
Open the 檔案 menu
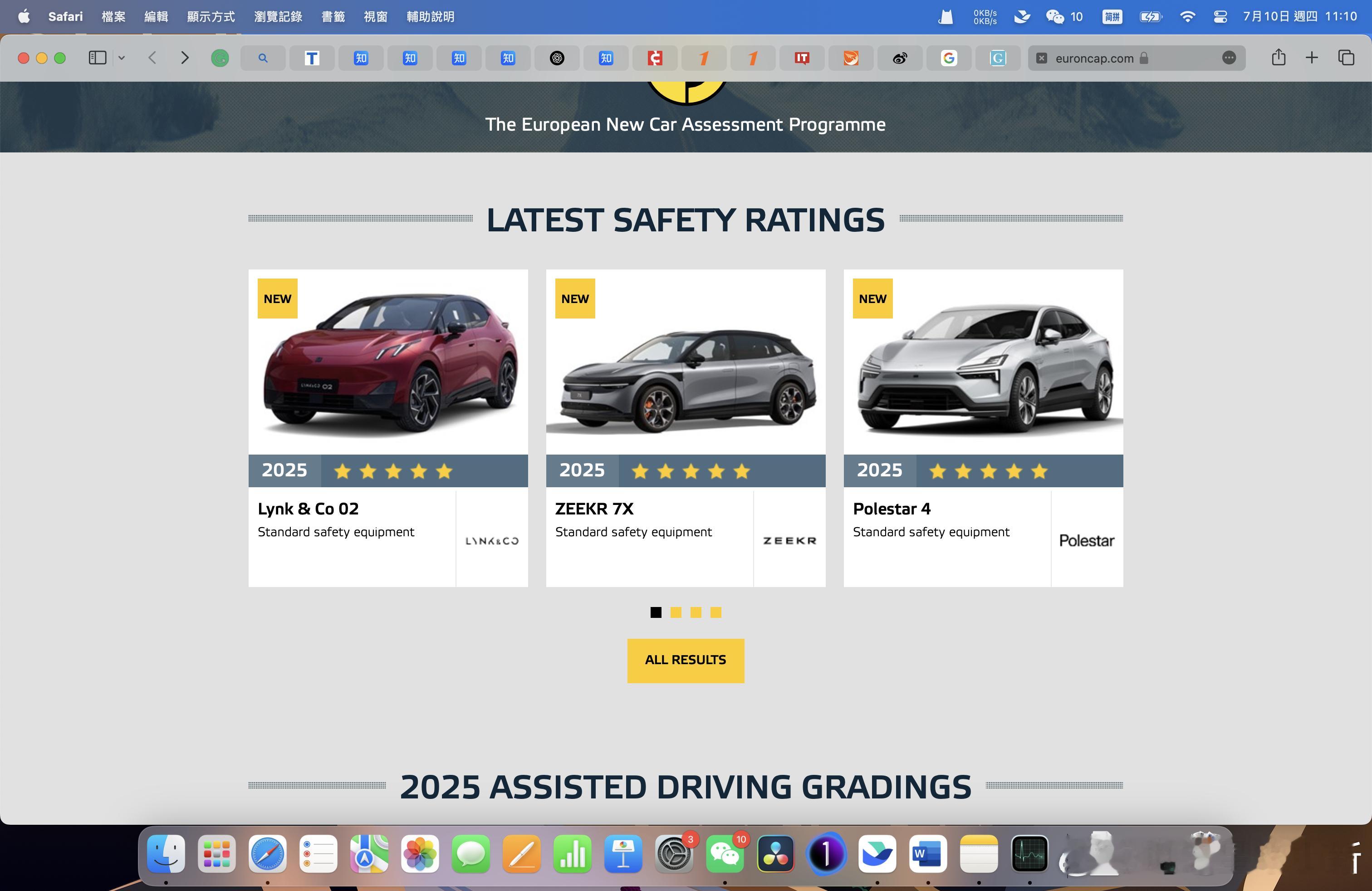[x=113, y=17]
